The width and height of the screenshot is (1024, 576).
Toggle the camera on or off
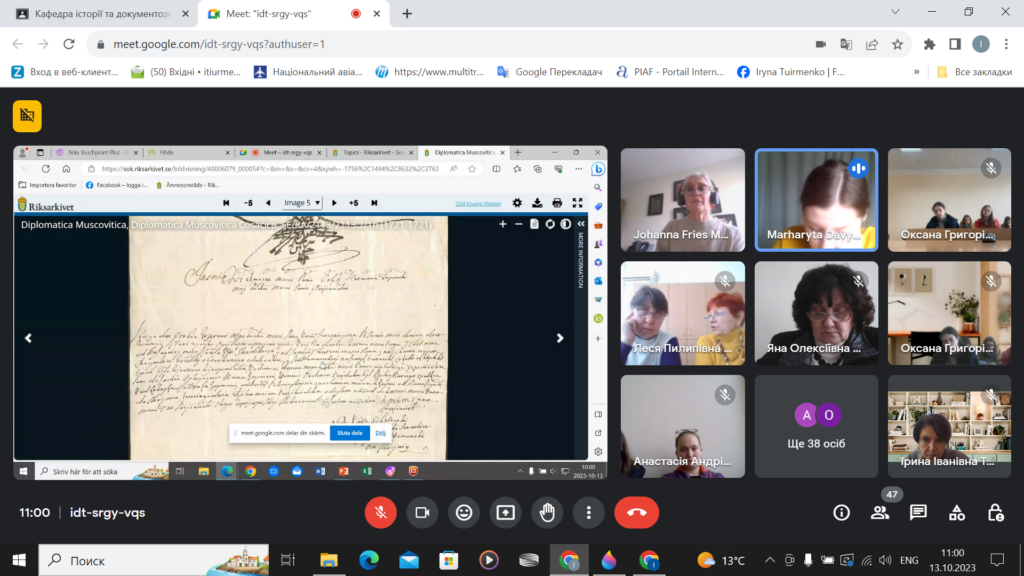pyautogui.click(x=422, y=512)
